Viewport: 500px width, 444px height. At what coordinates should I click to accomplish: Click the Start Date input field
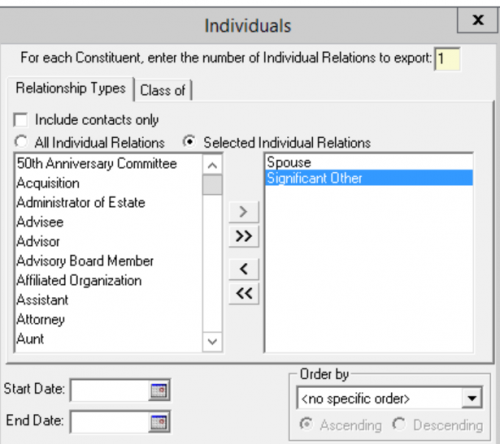pos(110,390)
